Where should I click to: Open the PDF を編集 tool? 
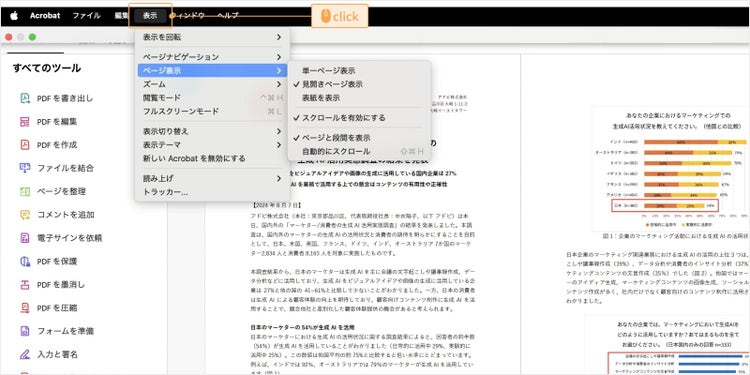coord(57,121)
